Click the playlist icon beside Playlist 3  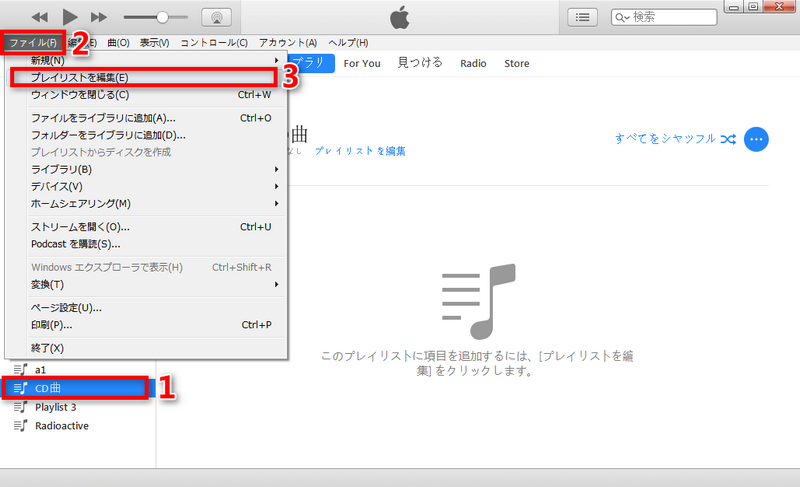(x=20, y=407)
